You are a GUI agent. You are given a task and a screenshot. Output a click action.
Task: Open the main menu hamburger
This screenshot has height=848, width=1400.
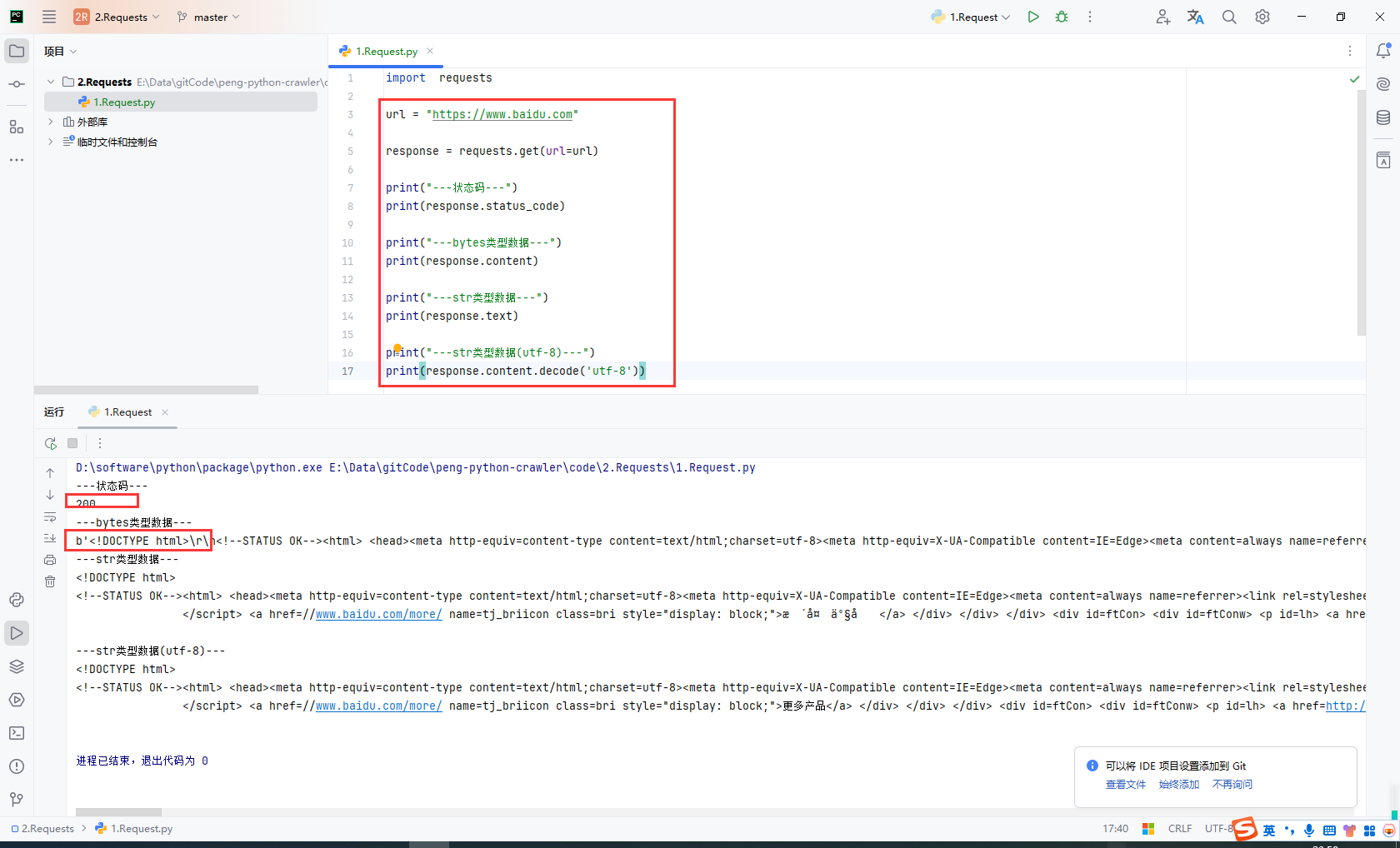tap(49, 17)
